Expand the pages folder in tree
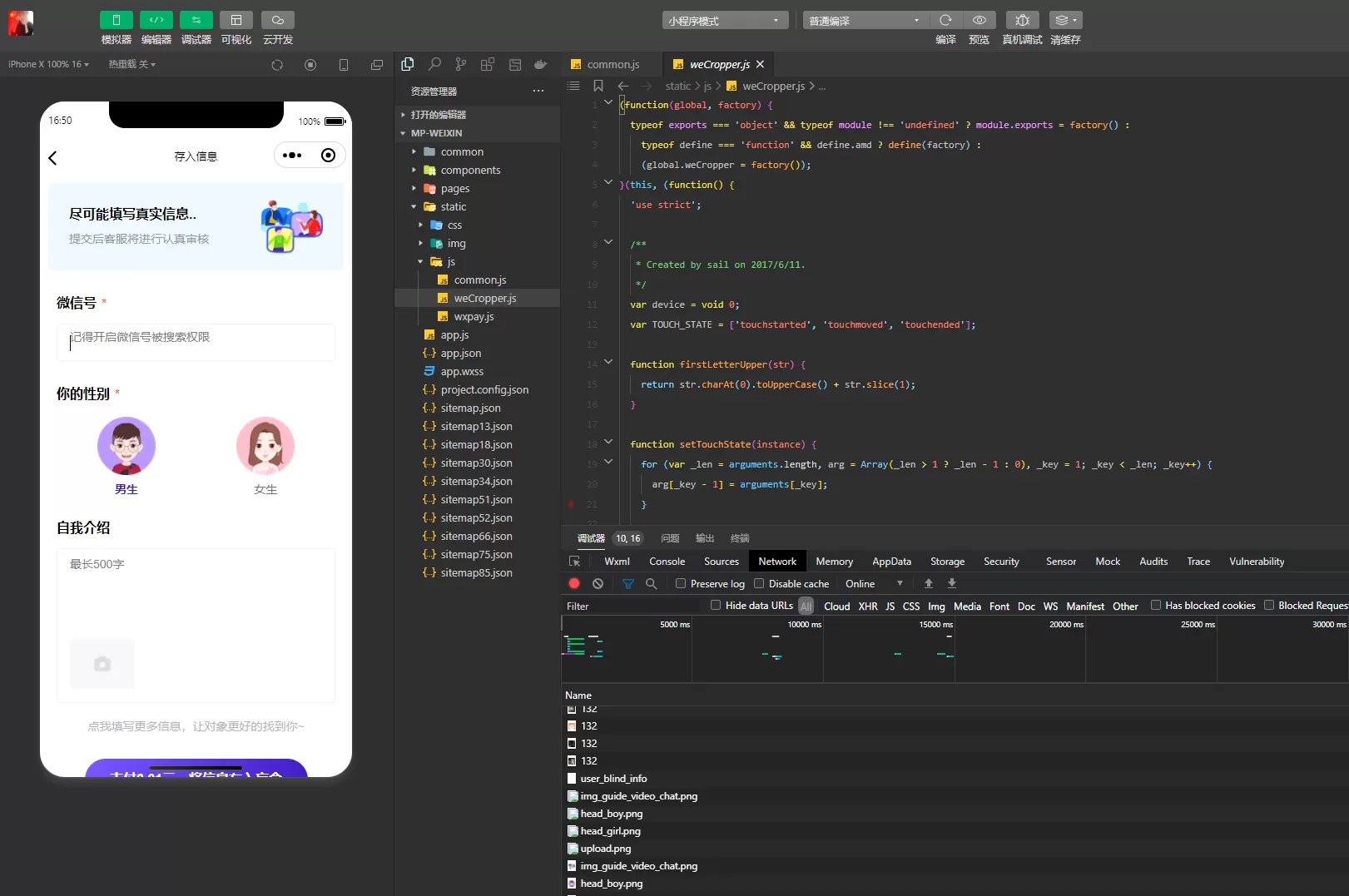The image size is (1349, 896). pyautogui.click(x=455, y=189)
